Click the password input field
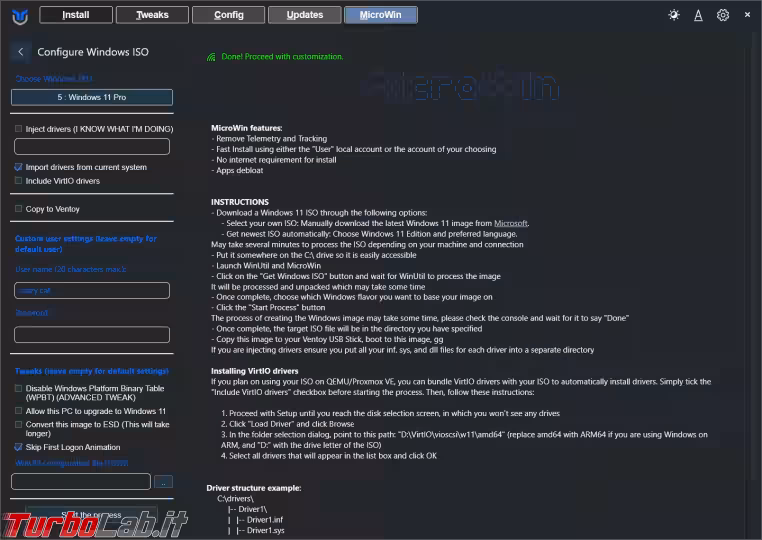 pyautogui.click(x=92, y=334)
